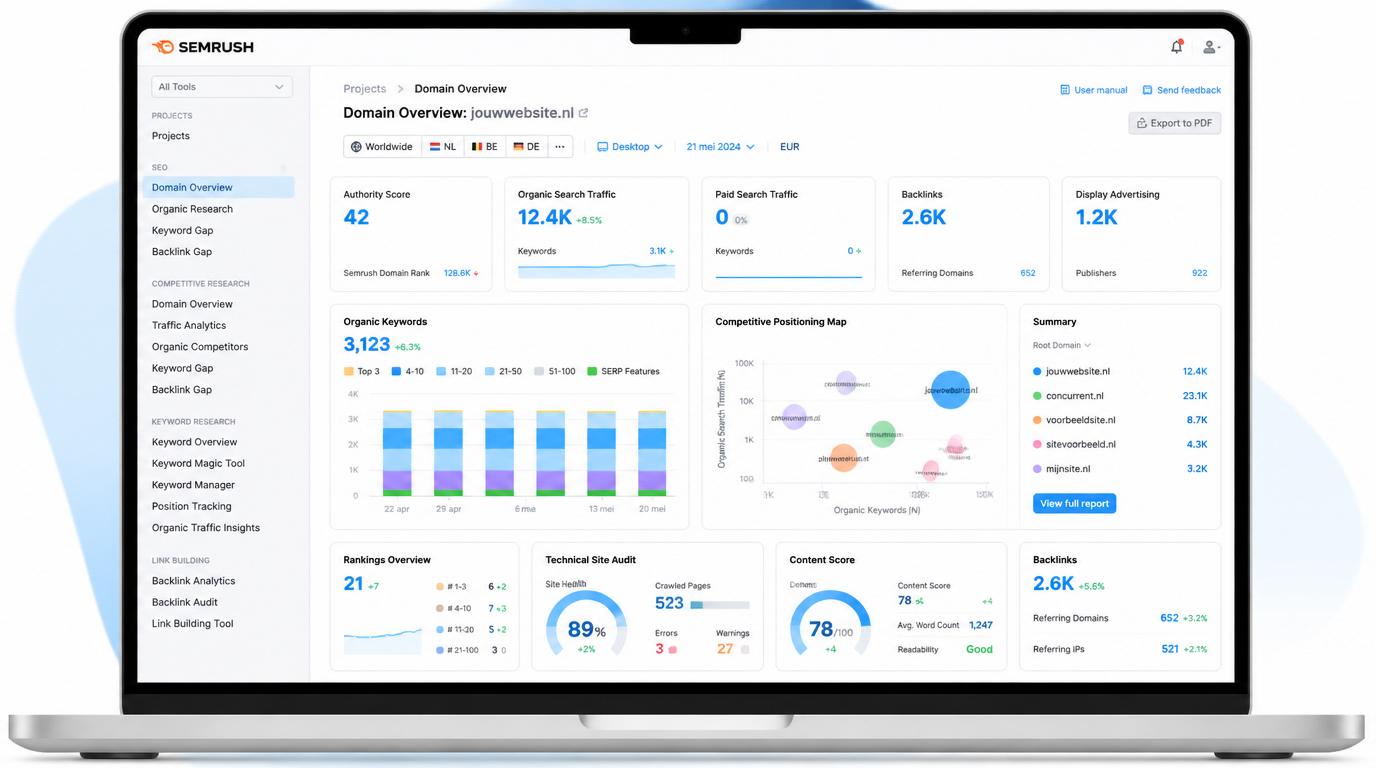1376x768 pixels.
Task: Open Backlink Audit in sidebar
Action: [185, 602]
